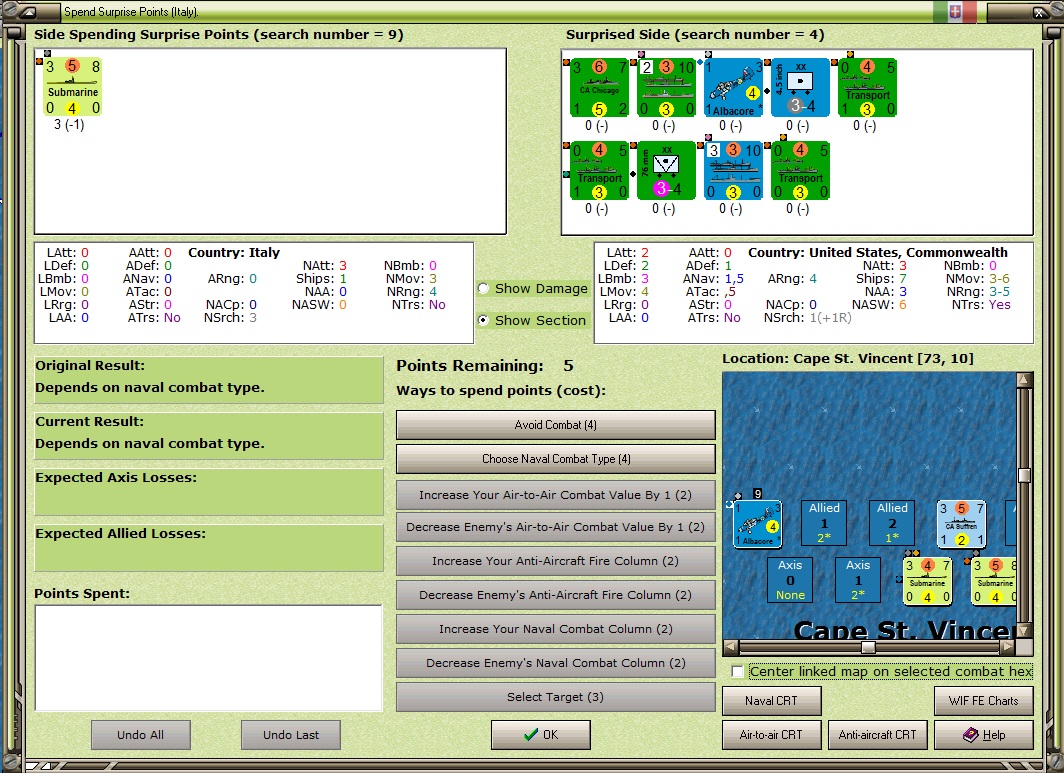Select the Italian Submarine unit counter

click(x=73, y=87)
